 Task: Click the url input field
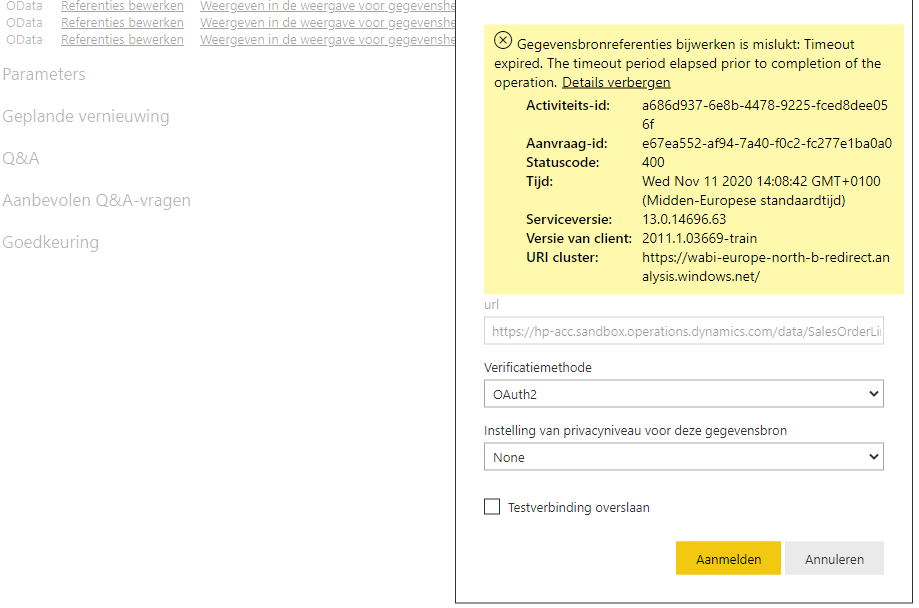point(683,331)
